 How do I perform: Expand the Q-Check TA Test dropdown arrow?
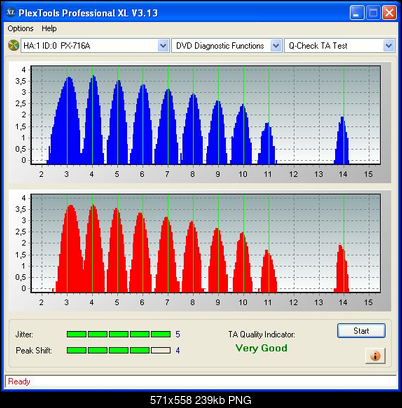pyautogui.click(x=389, y=46)
